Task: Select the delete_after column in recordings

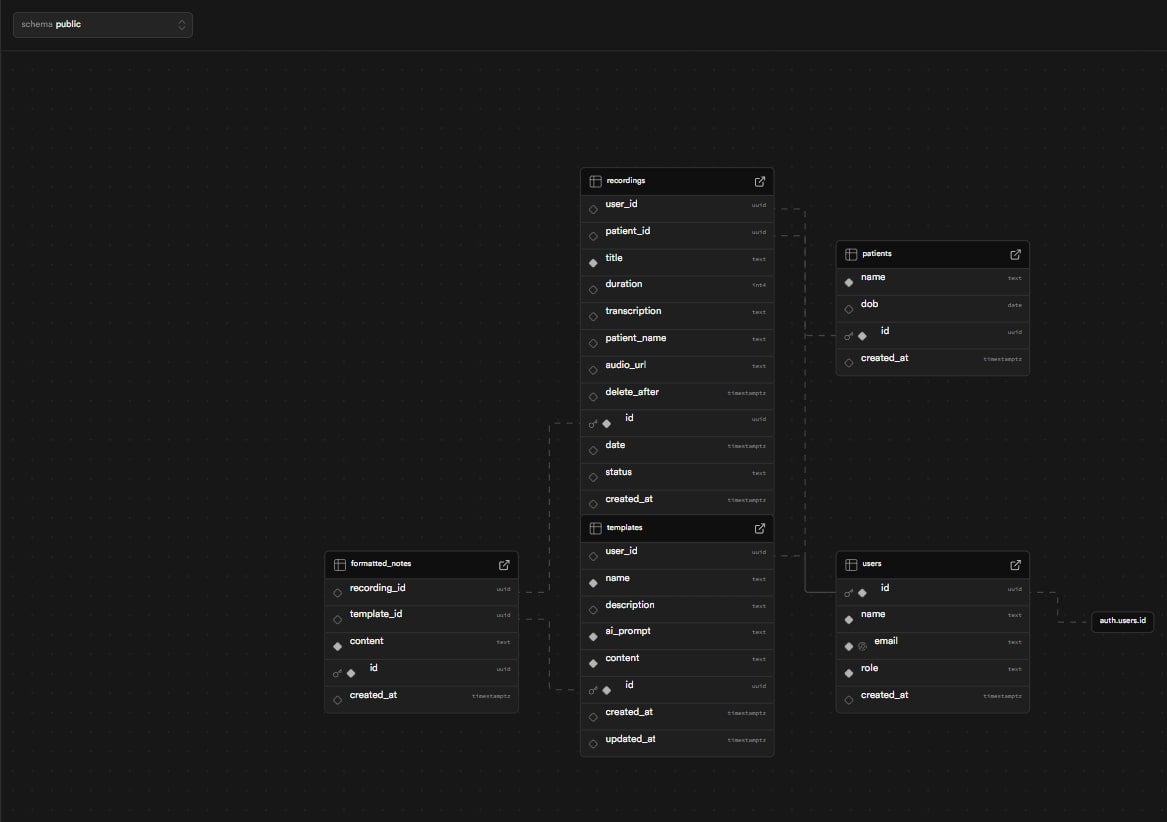Action: [632, 392]
